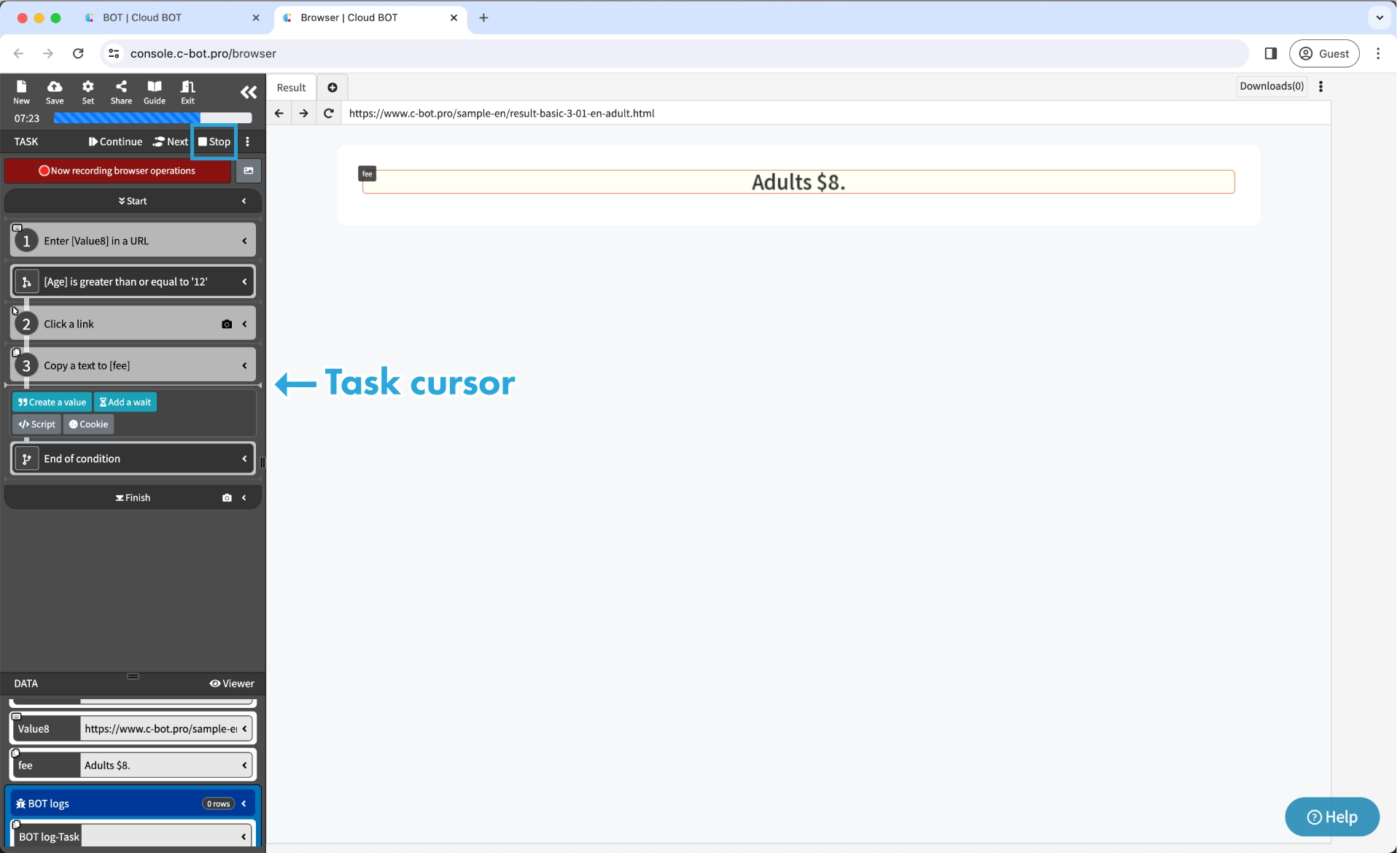This screenshot has width=1400, height=853.
Task: Expand the Enter [Value8] in a URL step
Action: [244, 241]
